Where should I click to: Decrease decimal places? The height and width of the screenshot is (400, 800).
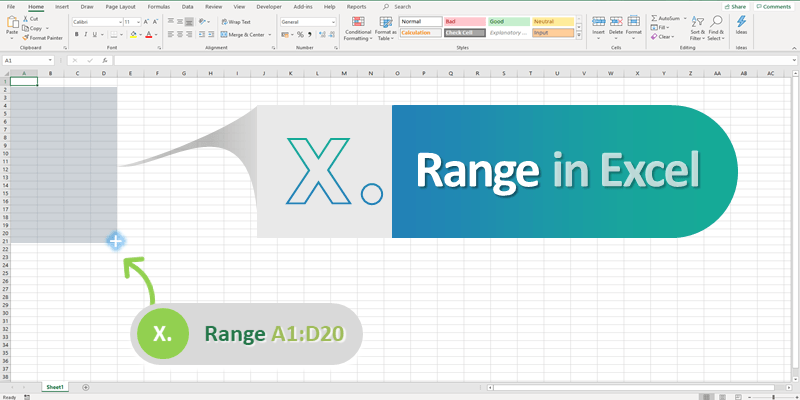(330, 35)
